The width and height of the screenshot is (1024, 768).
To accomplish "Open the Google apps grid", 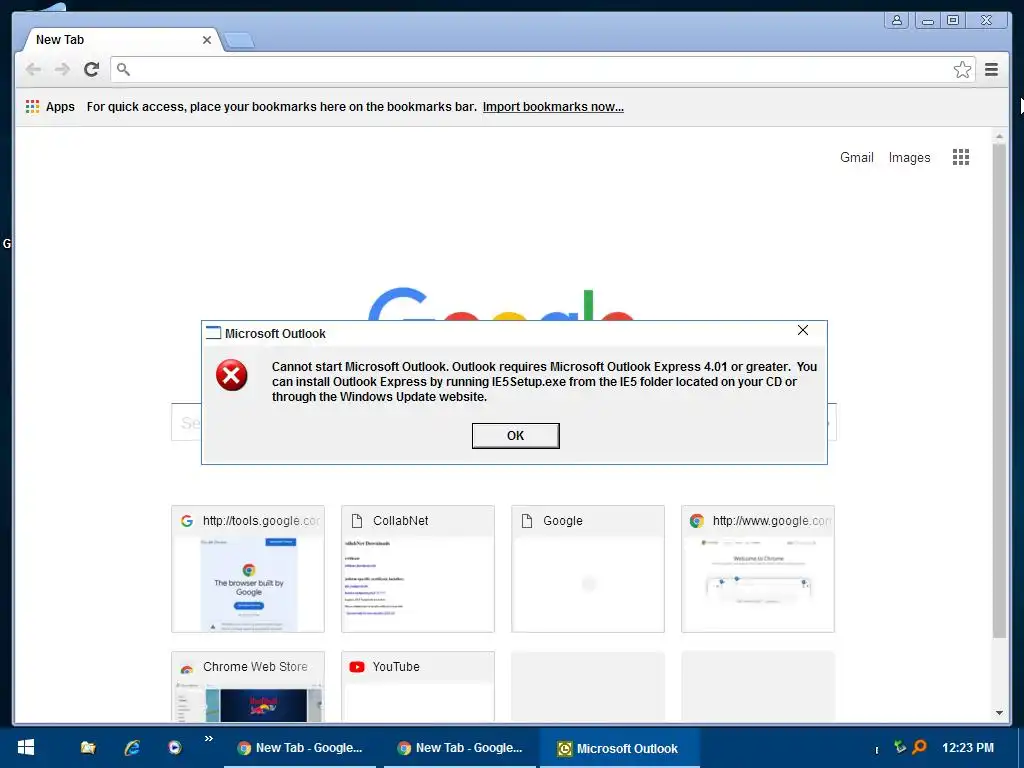I will (961, 157).
